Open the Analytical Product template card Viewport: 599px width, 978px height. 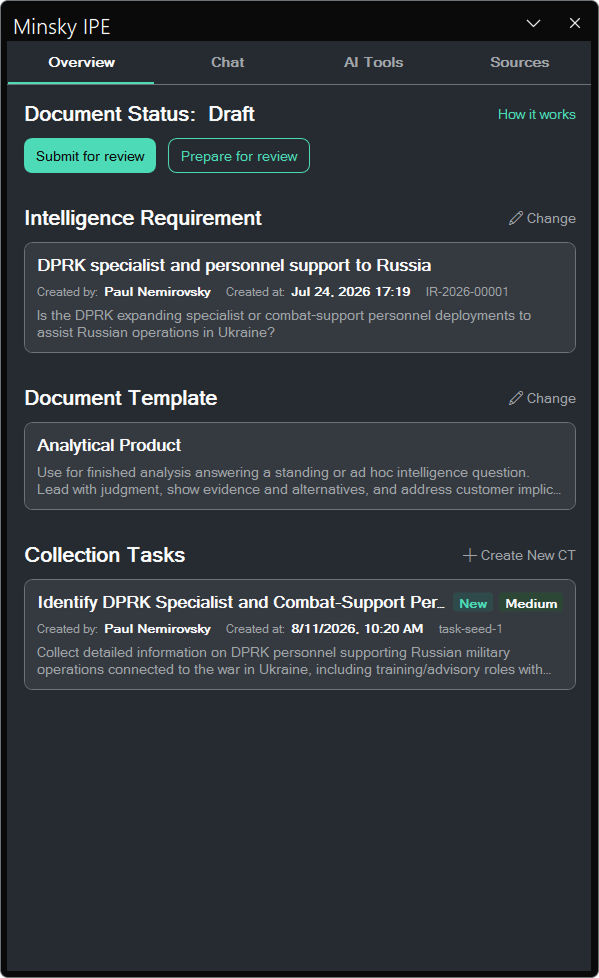300,466
